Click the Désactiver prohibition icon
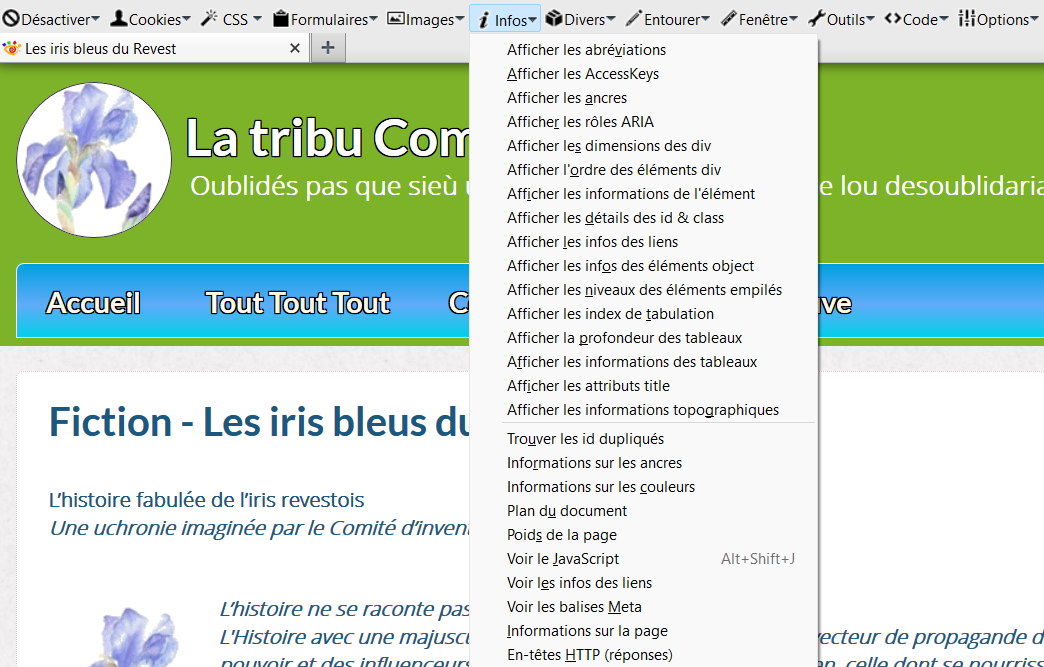 pos(11,18)
